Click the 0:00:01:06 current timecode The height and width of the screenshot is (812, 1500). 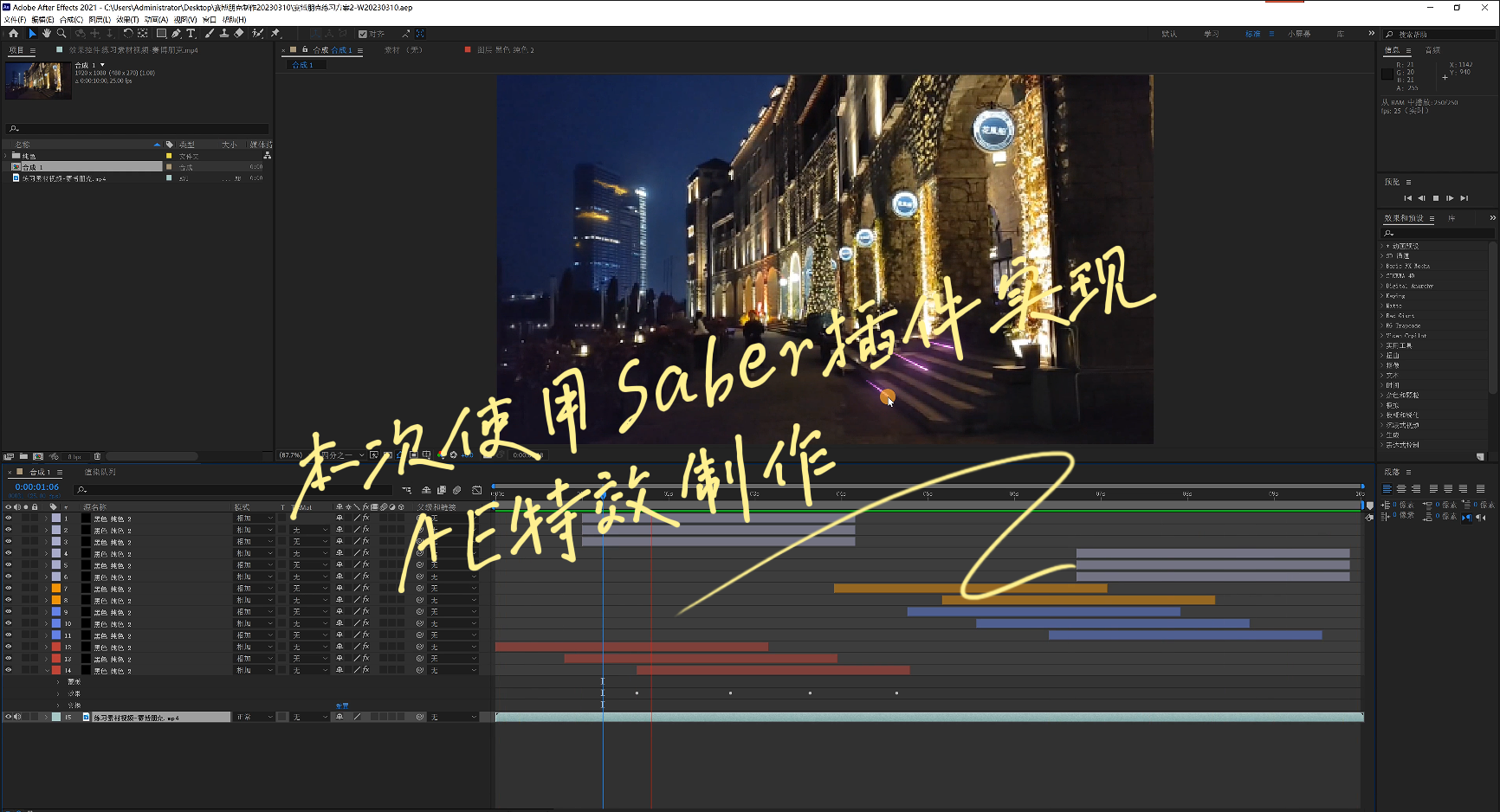36,487
